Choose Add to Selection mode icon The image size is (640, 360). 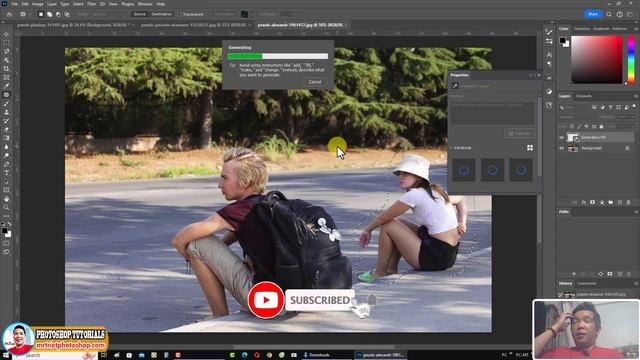(x=49, y=14)
